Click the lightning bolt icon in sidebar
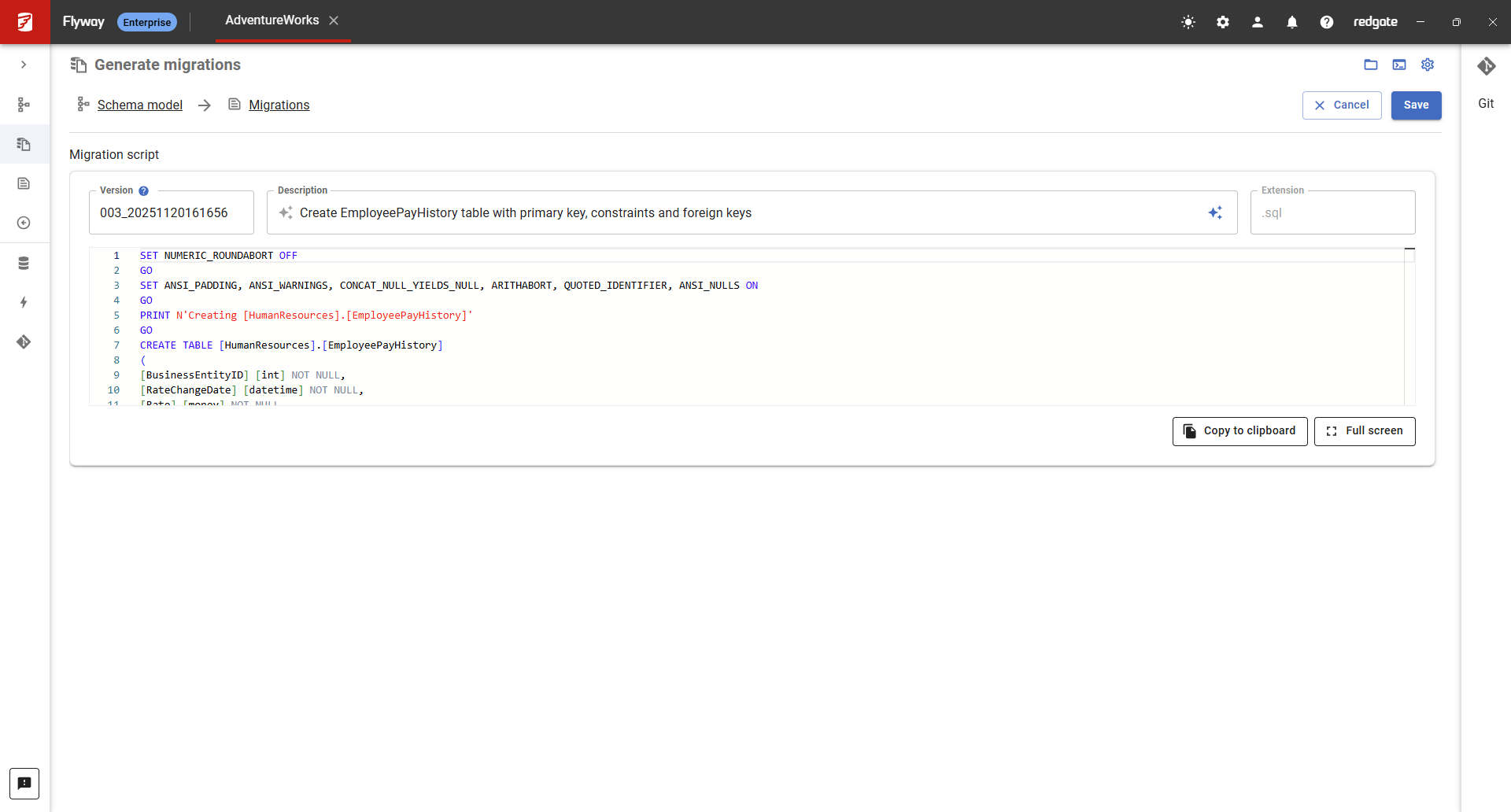The height and width of the screenshot is (812, 1511). tap(24, 302)
